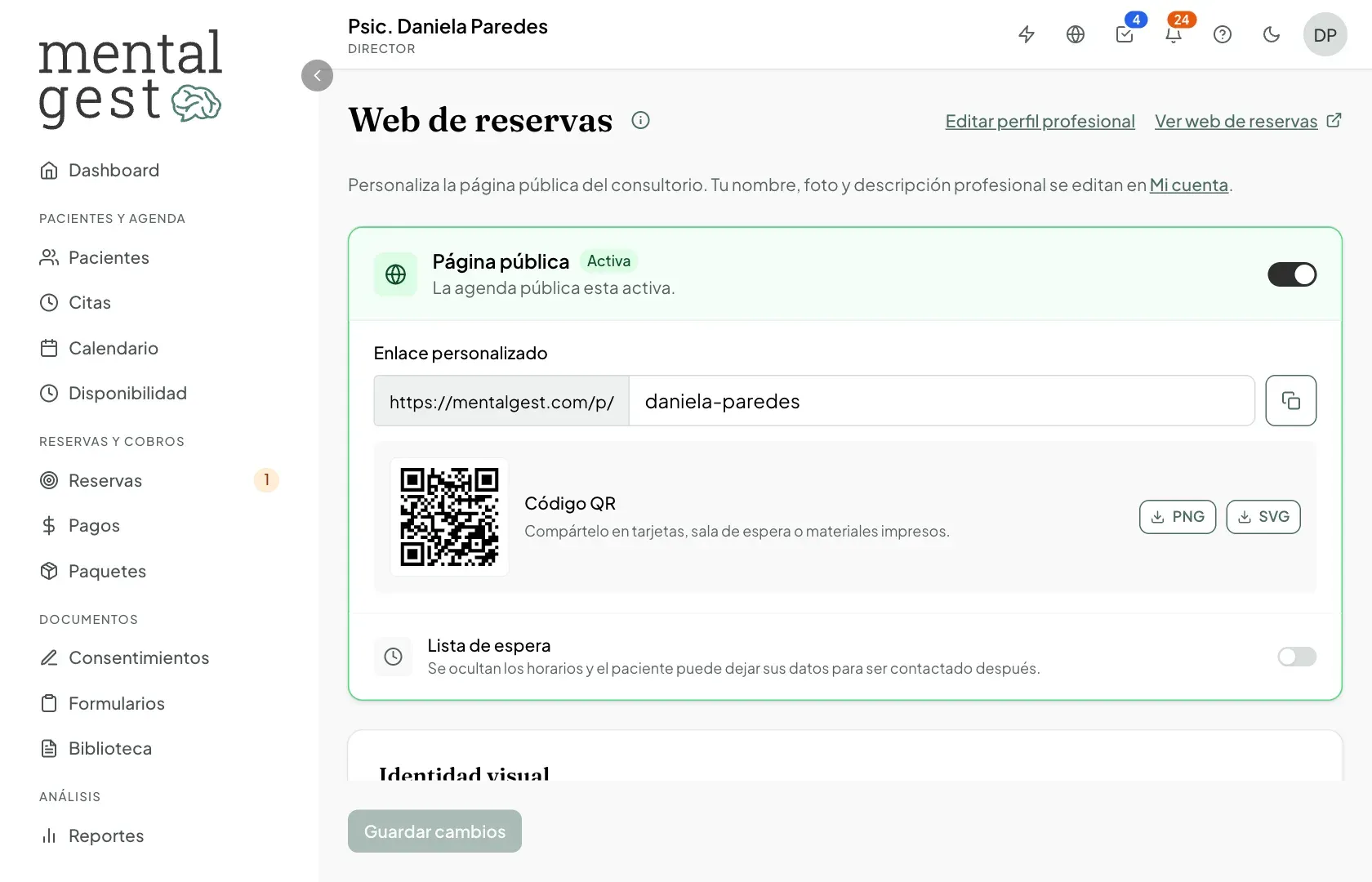Disable the Página pública switch
1372x882 pixels.
tap(1292, 274)
